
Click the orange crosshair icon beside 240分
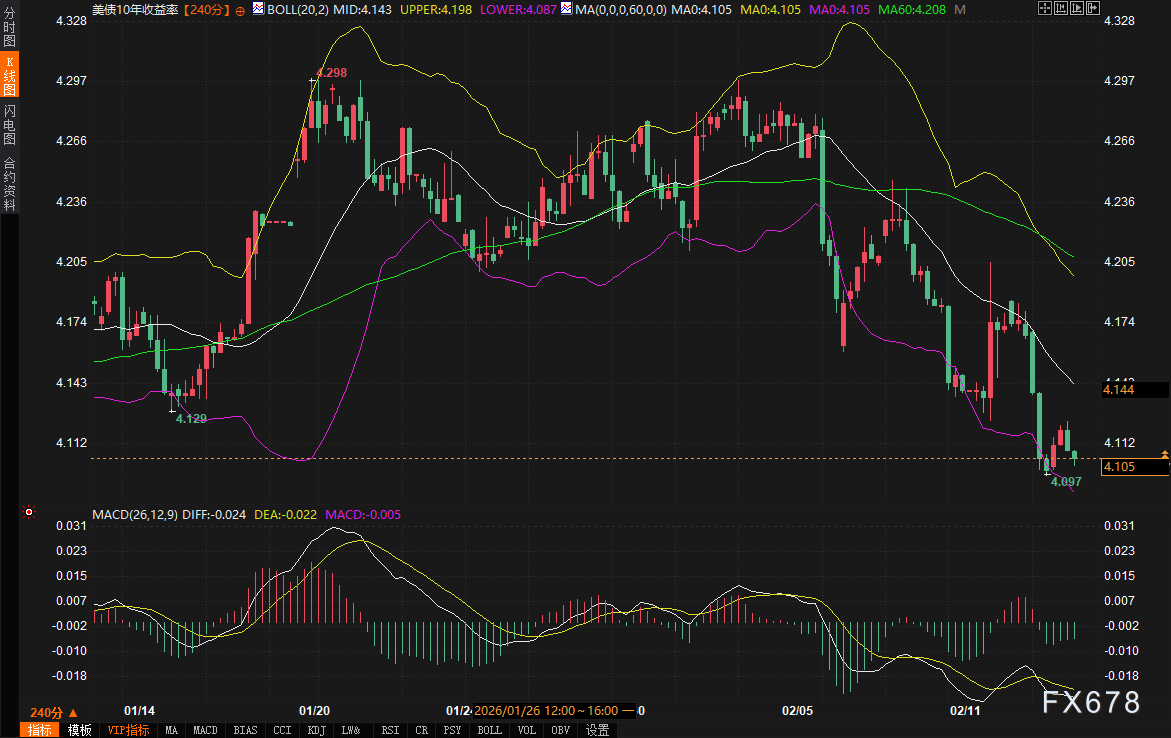click(x=240, y=9)
